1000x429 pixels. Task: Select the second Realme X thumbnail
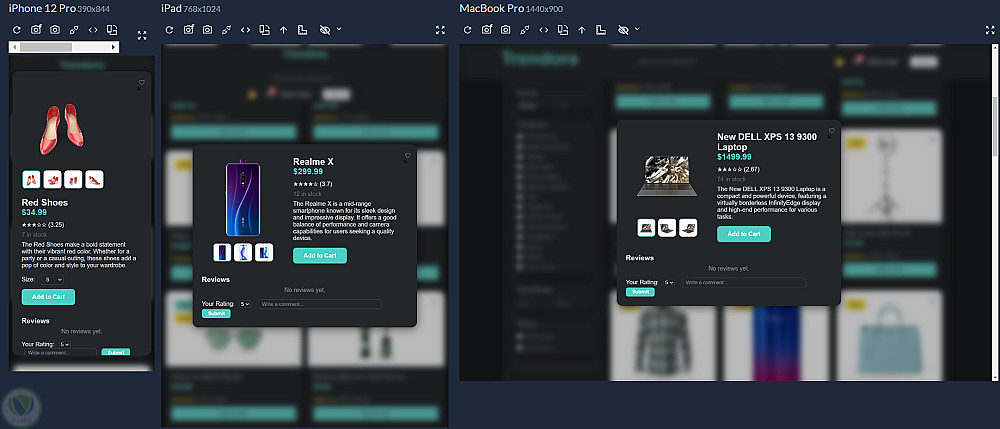(x=243, y=252)
